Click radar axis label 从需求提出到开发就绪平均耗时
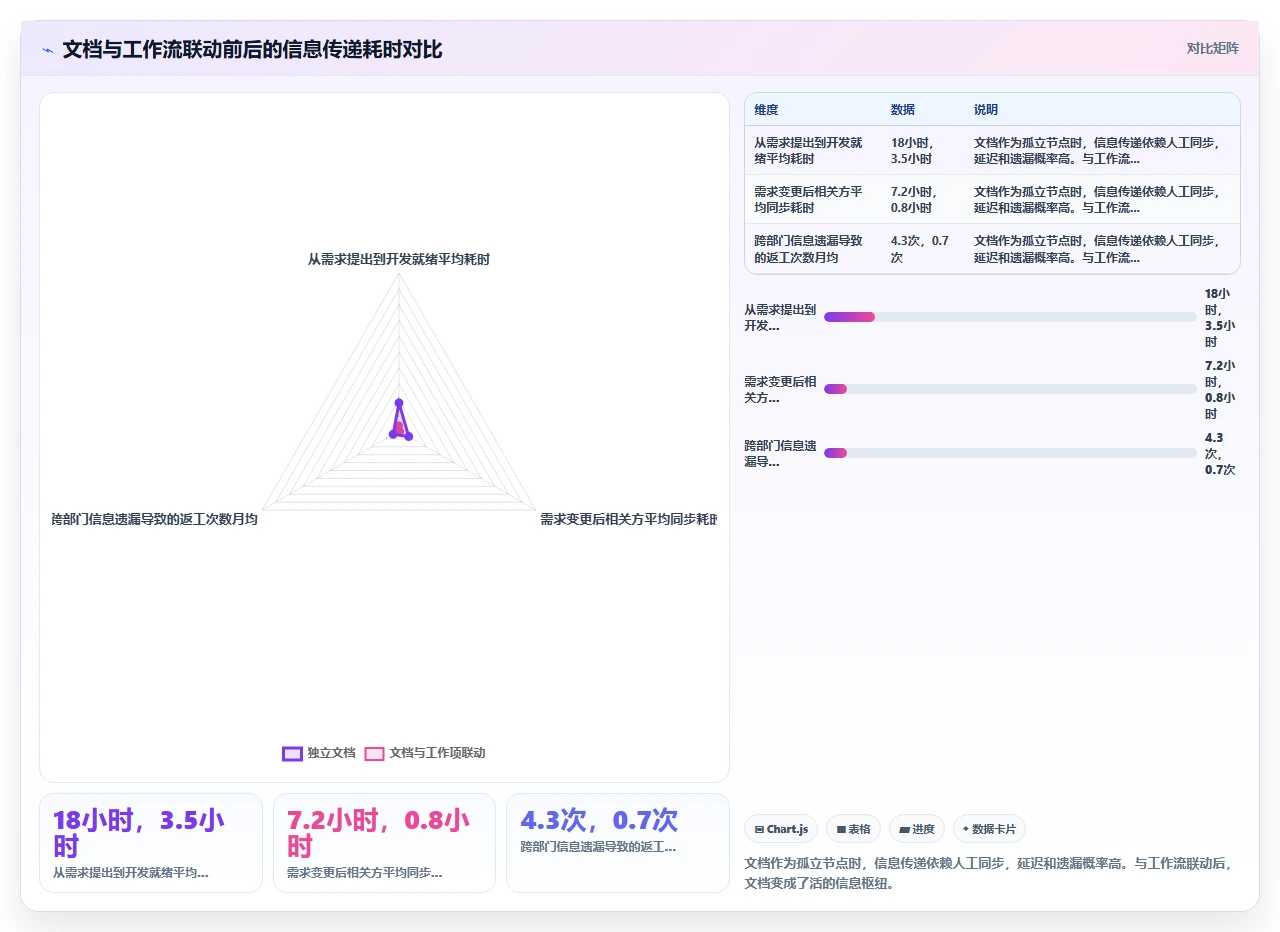Image resolution: width=1280 pixels, height=932 pixels. click(x=399, y=259)
